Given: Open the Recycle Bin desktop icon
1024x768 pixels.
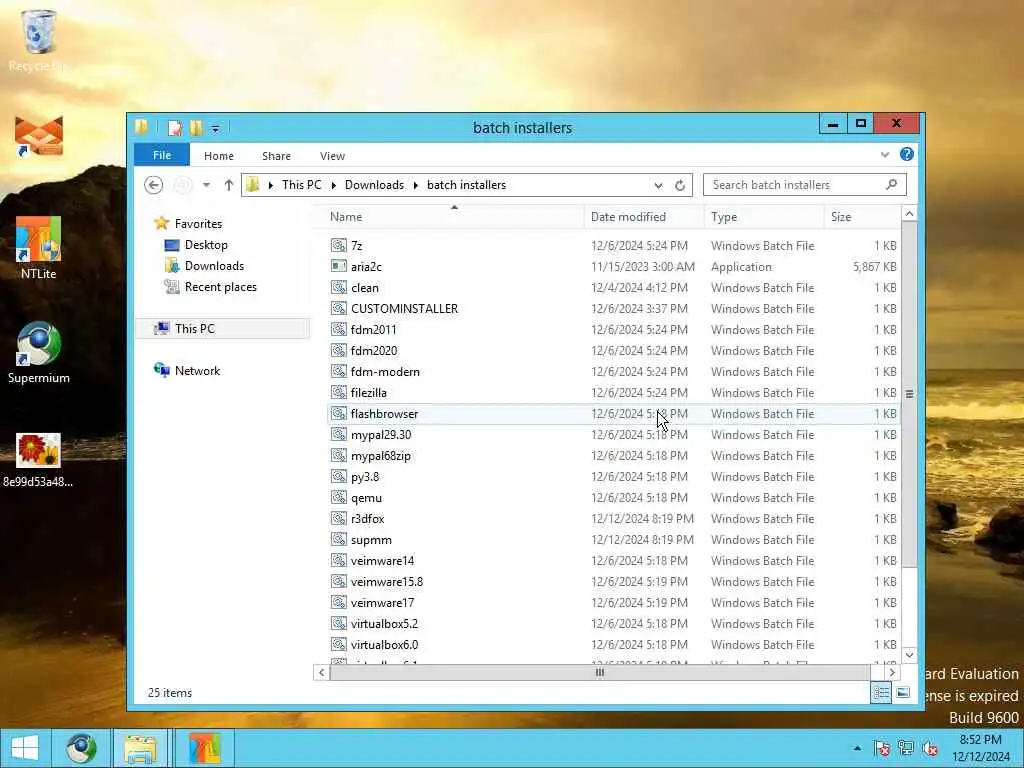Looking at the screenshot, I should [39, 39].
